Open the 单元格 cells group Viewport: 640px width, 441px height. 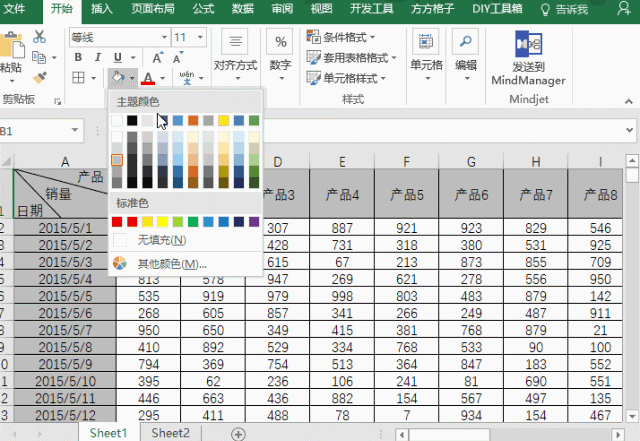tap(426, 55)
